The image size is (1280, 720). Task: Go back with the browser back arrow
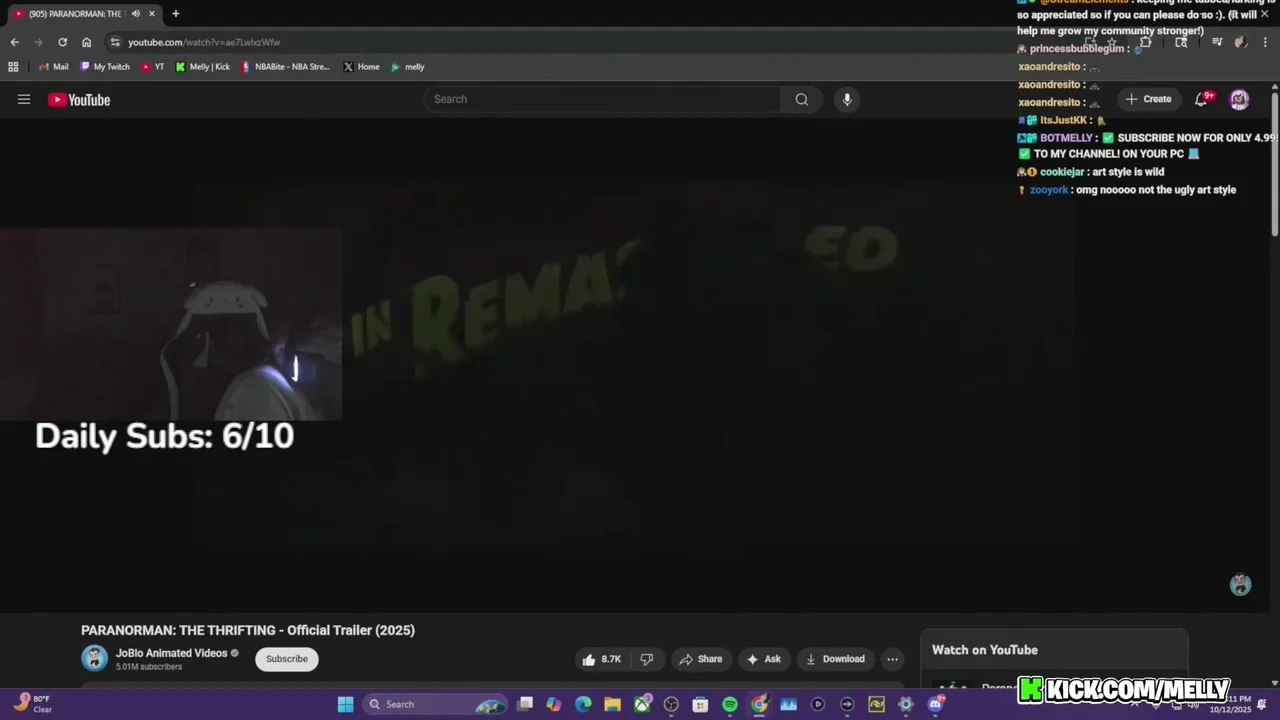tap(14, 42)
